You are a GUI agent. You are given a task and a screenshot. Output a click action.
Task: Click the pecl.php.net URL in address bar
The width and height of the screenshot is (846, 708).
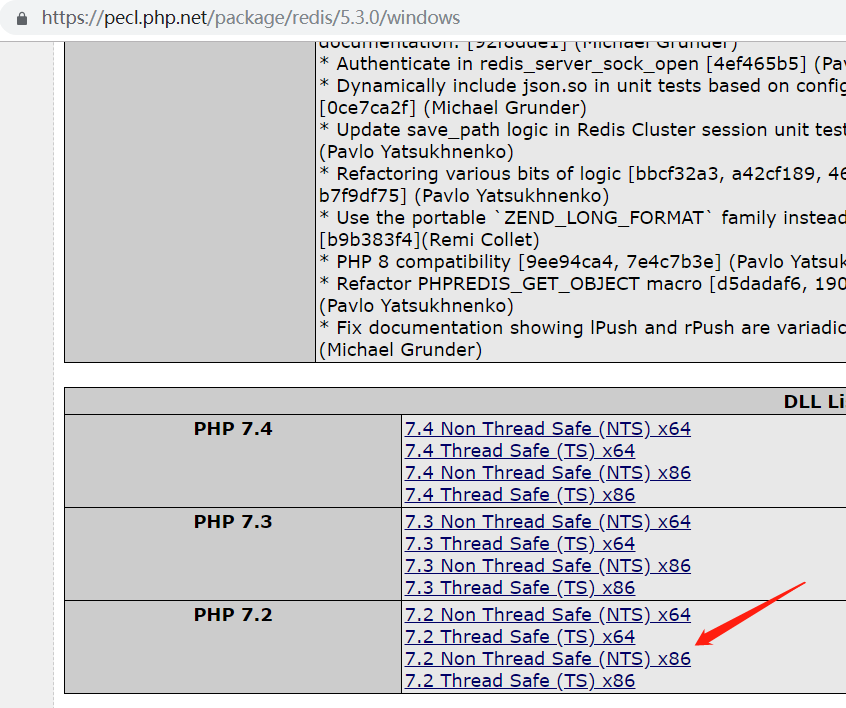[251, 18]
